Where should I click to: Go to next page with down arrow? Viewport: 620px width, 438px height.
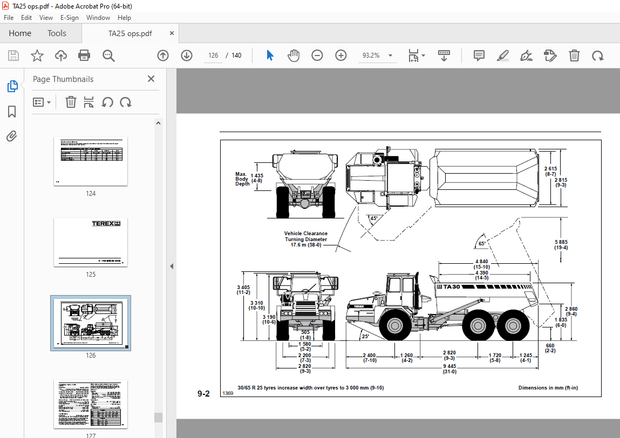[187, 56]
